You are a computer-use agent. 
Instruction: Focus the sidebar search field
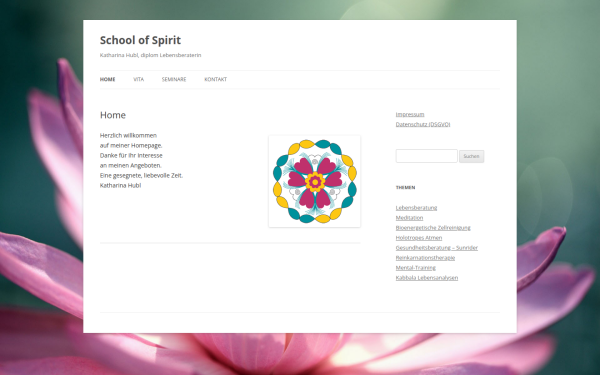point(426,156)
